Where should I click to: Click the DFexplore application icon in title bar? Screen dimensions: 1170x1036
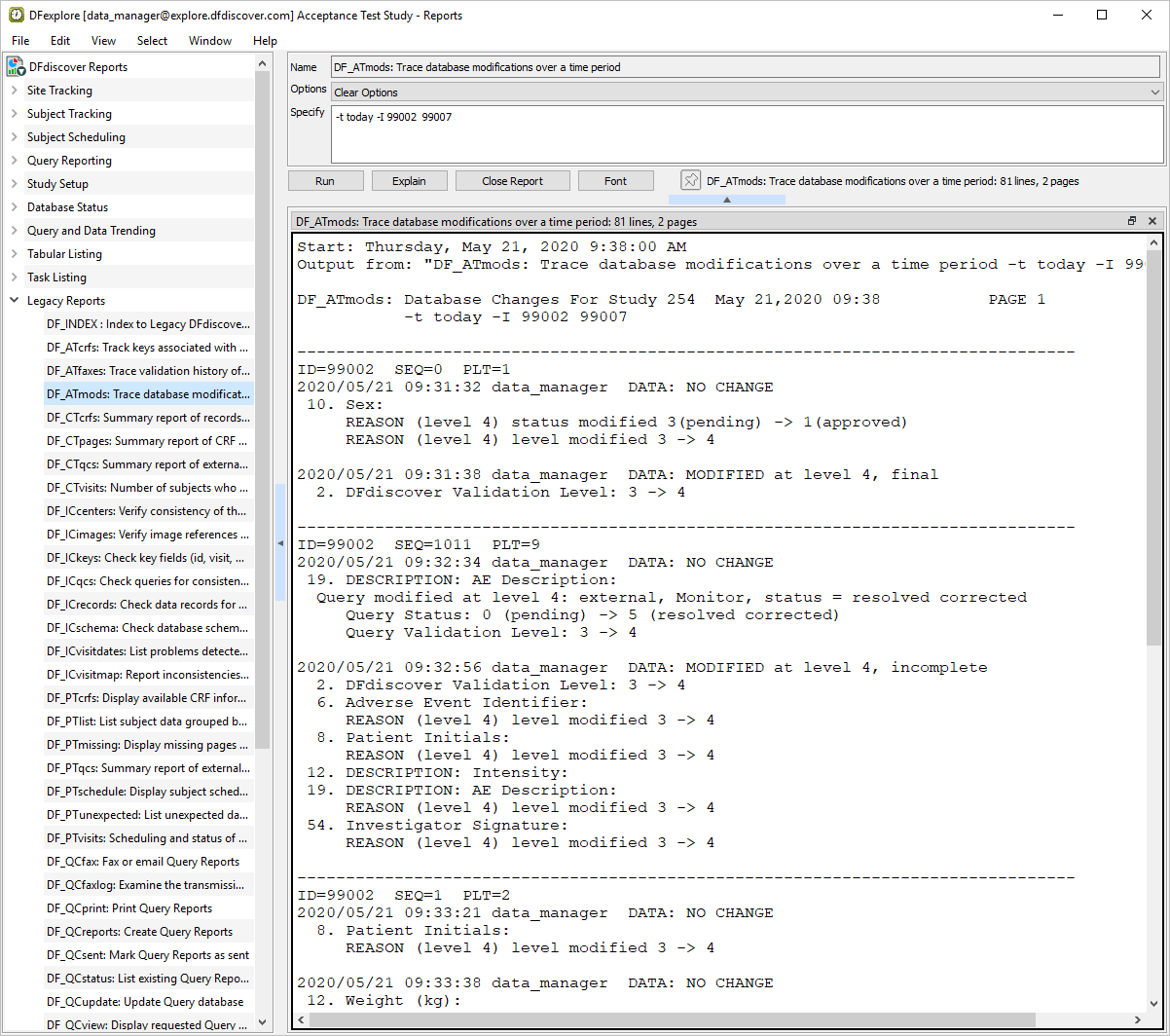pyautogui.click(x=17, y=15)
